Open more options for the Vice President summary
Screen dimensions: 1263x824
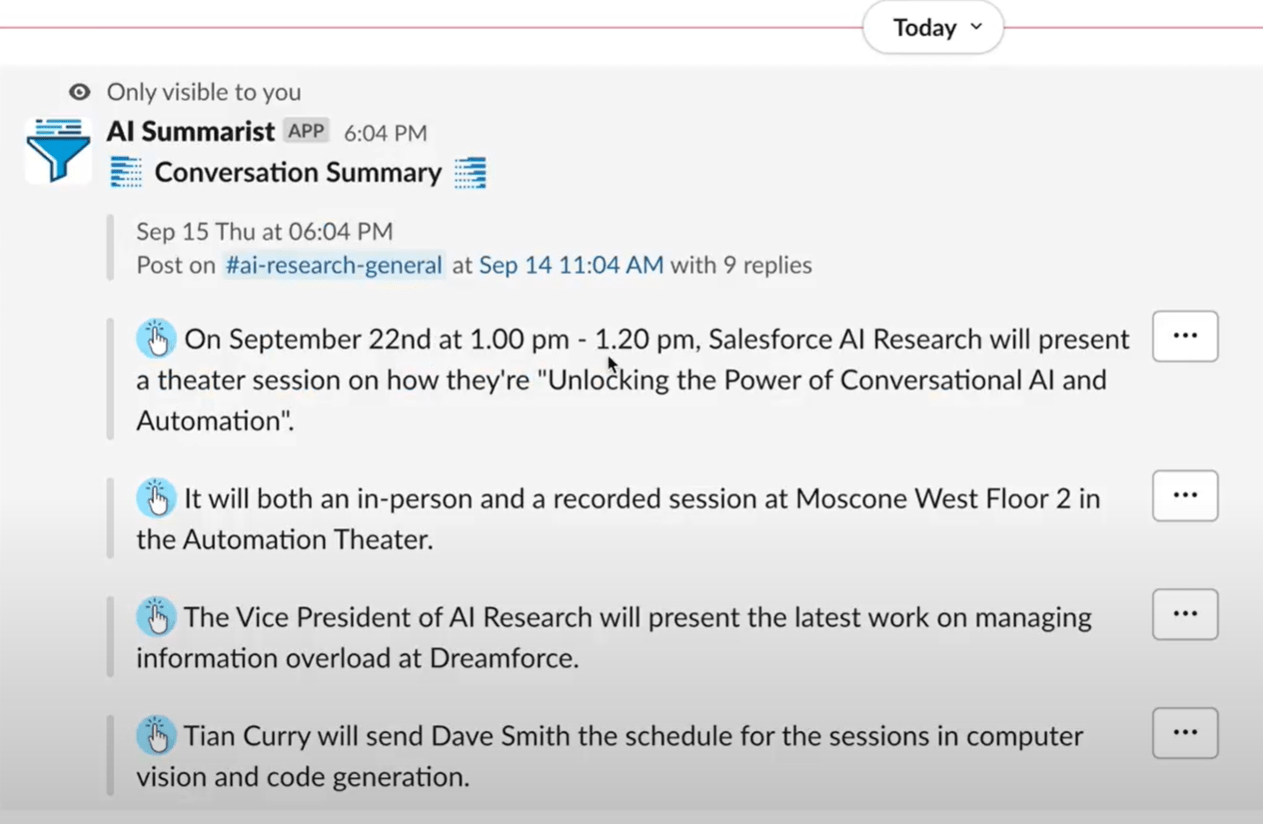(1185, 614)
